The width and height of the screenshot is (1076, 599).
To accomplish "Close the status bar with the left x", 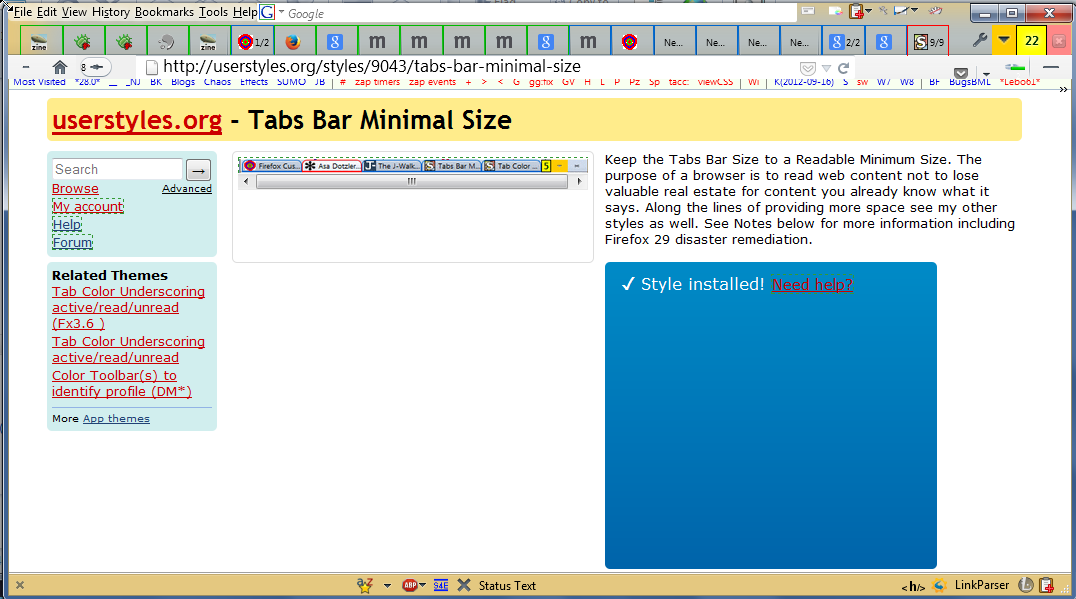I will [20, 585].
